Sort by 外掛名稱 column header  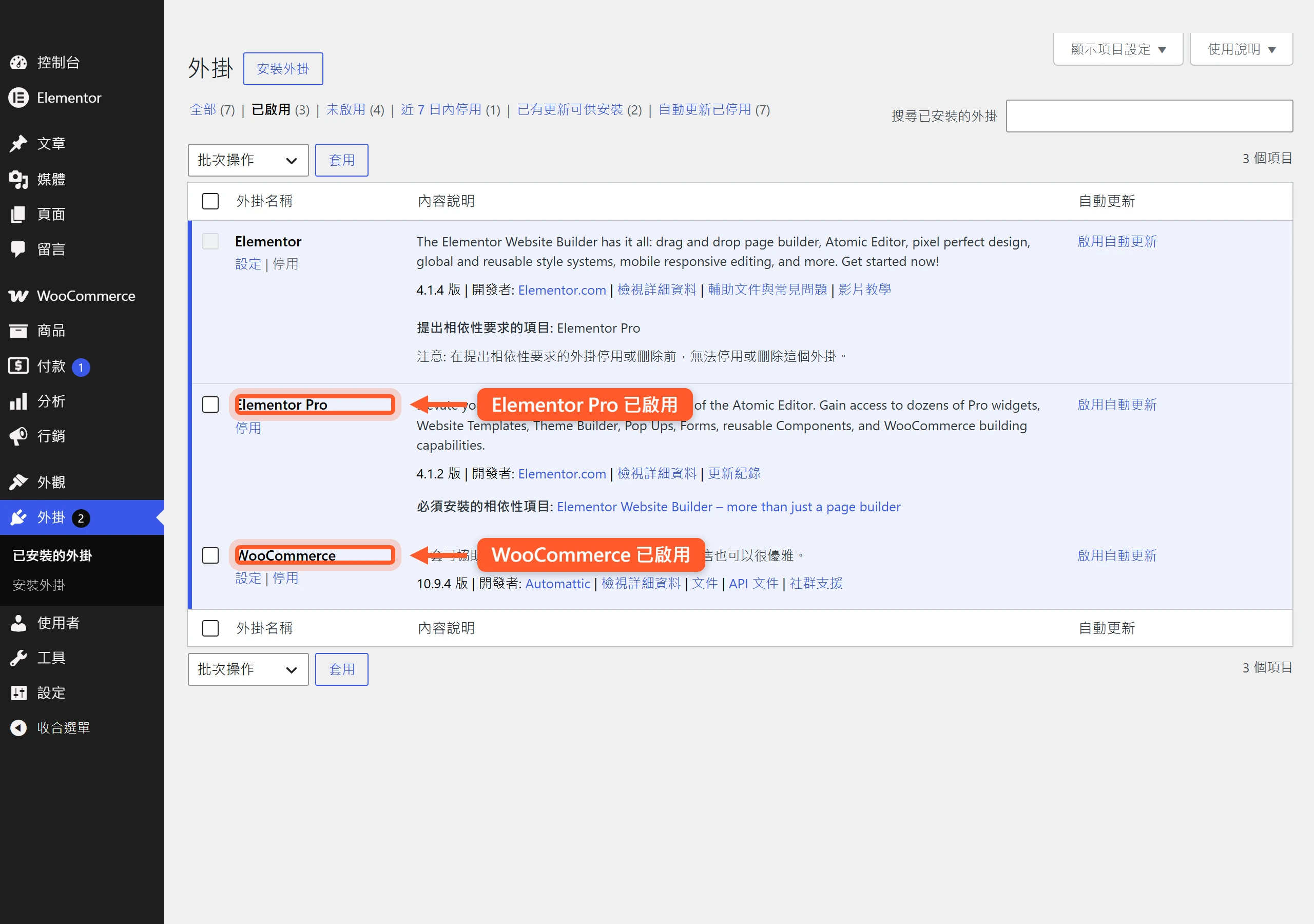[264, 201]
